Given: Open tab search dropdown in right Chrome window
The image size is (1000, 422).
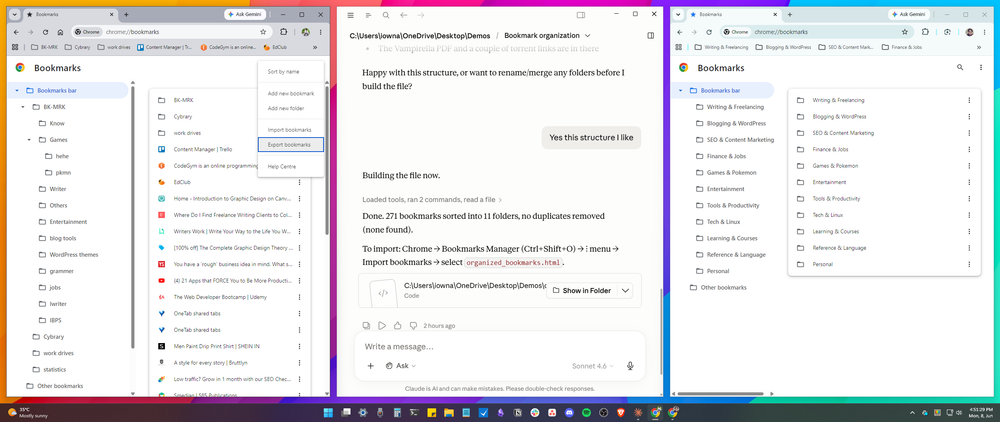Looking at the screenshot, I should (x=677, y=14).
